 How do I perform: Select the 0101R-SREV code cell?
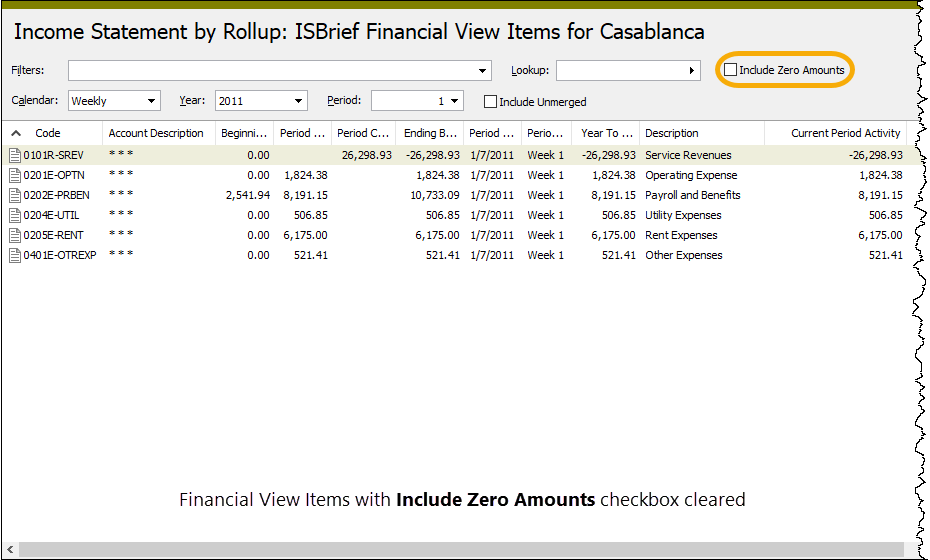click(53, 155)
